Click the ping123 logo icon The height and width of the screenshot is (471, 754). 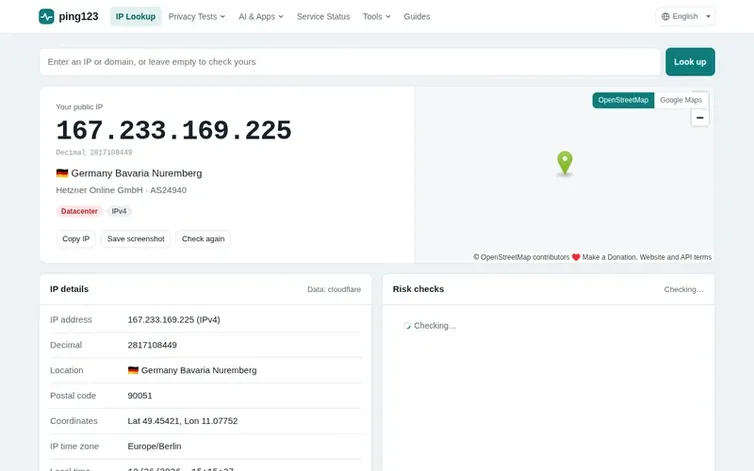[47, 16]
